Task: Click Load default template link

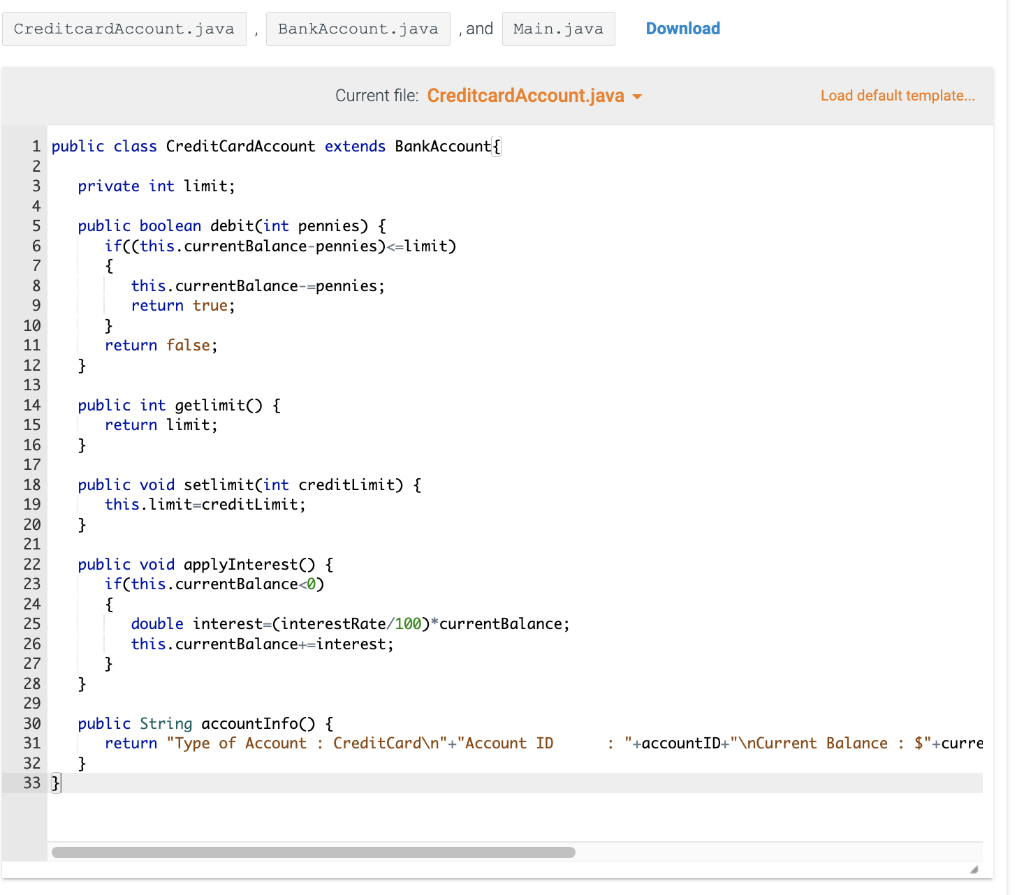Action: [x=897, y=95]
